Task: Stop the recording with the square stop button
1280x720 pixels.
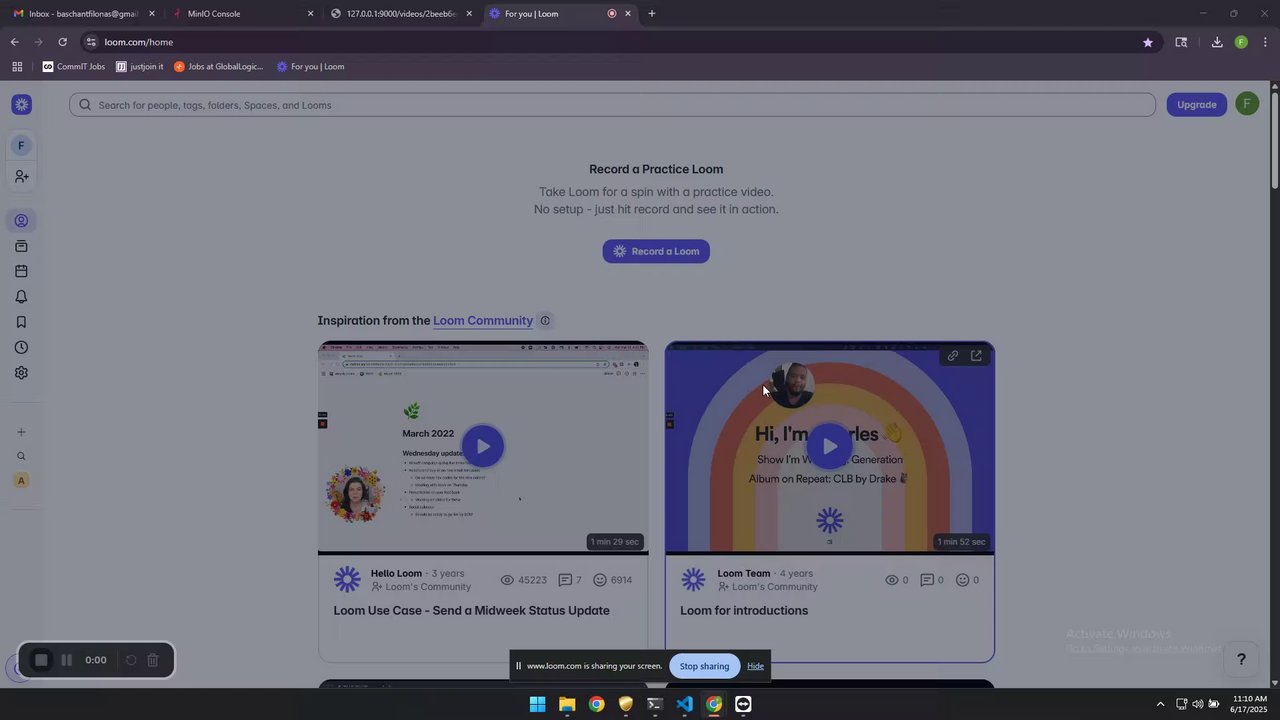Action: (41, 660)
